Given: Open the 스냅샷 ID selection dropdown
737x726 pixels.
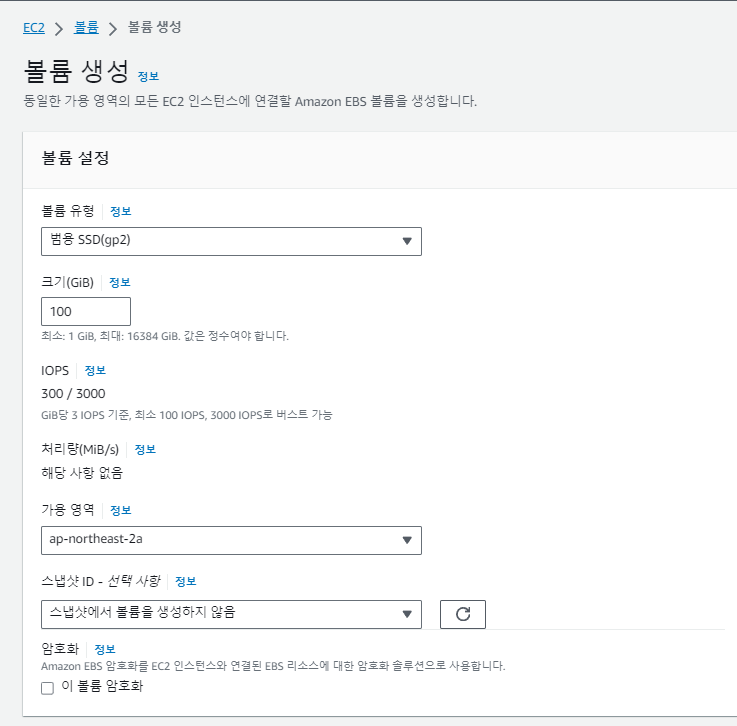Looking at the screenshot, I should pyautogui.click(x=231, y=614).
